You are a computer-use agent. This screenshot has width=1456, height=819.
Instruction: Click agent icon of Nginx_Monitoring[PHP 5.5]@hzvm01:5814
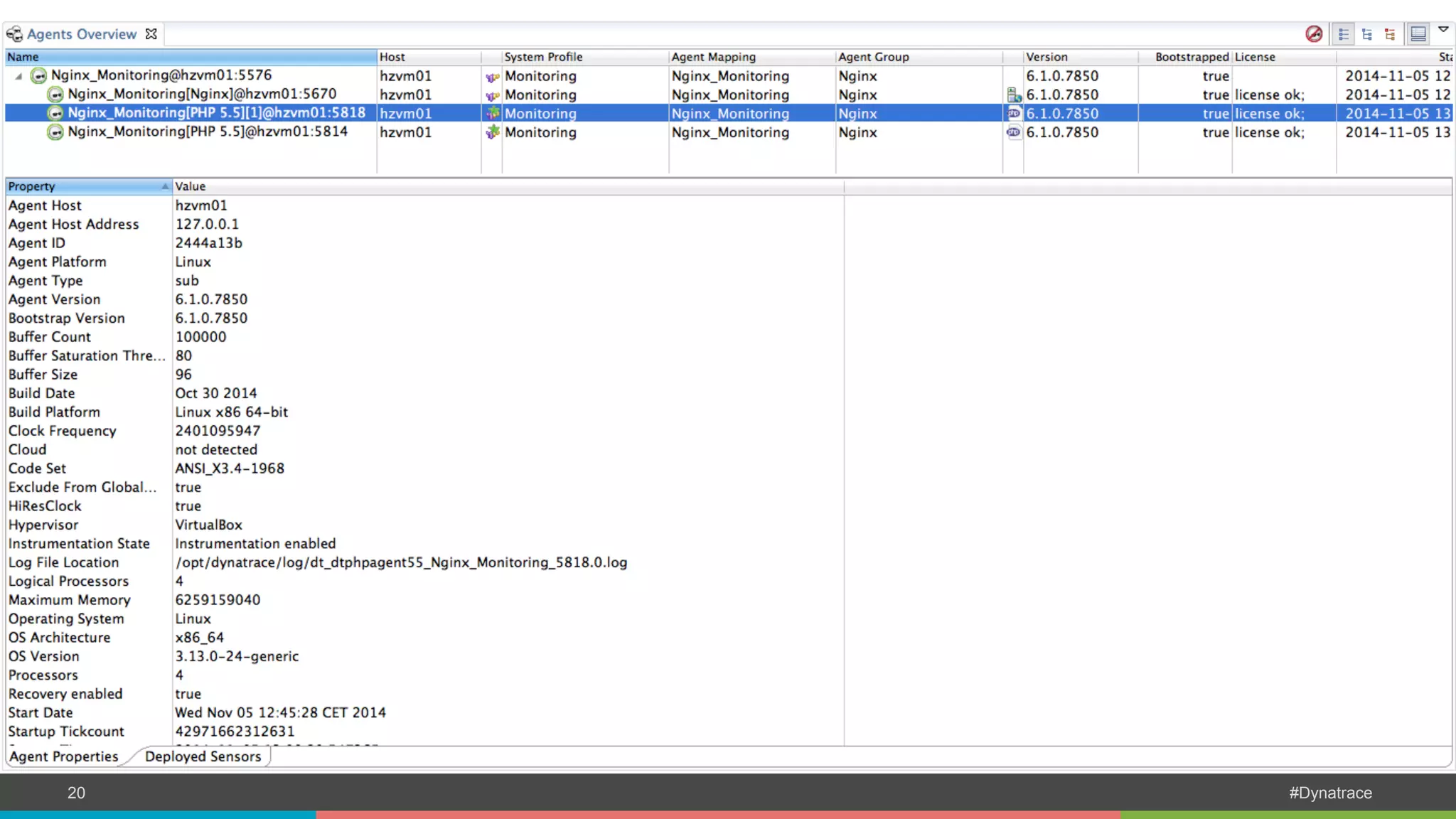click(55, 132)
